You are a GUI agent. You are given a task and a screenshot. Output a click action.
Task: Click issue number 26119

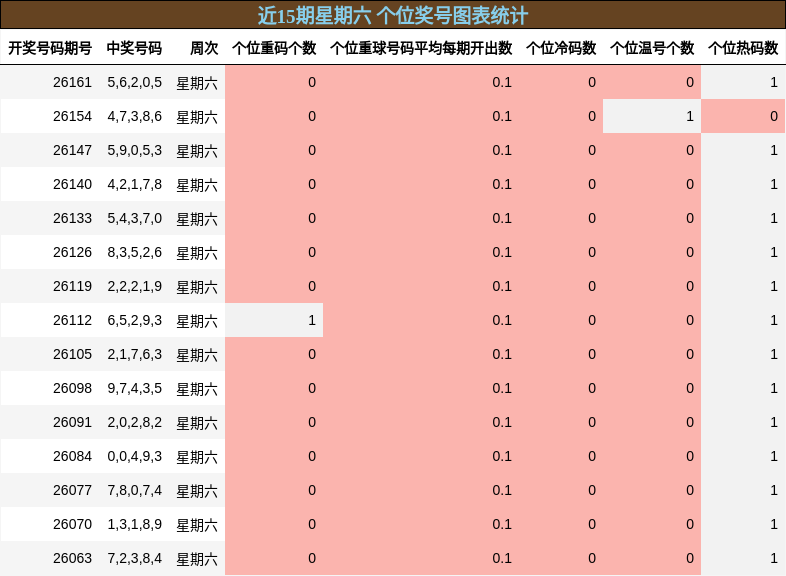(72, 286)
